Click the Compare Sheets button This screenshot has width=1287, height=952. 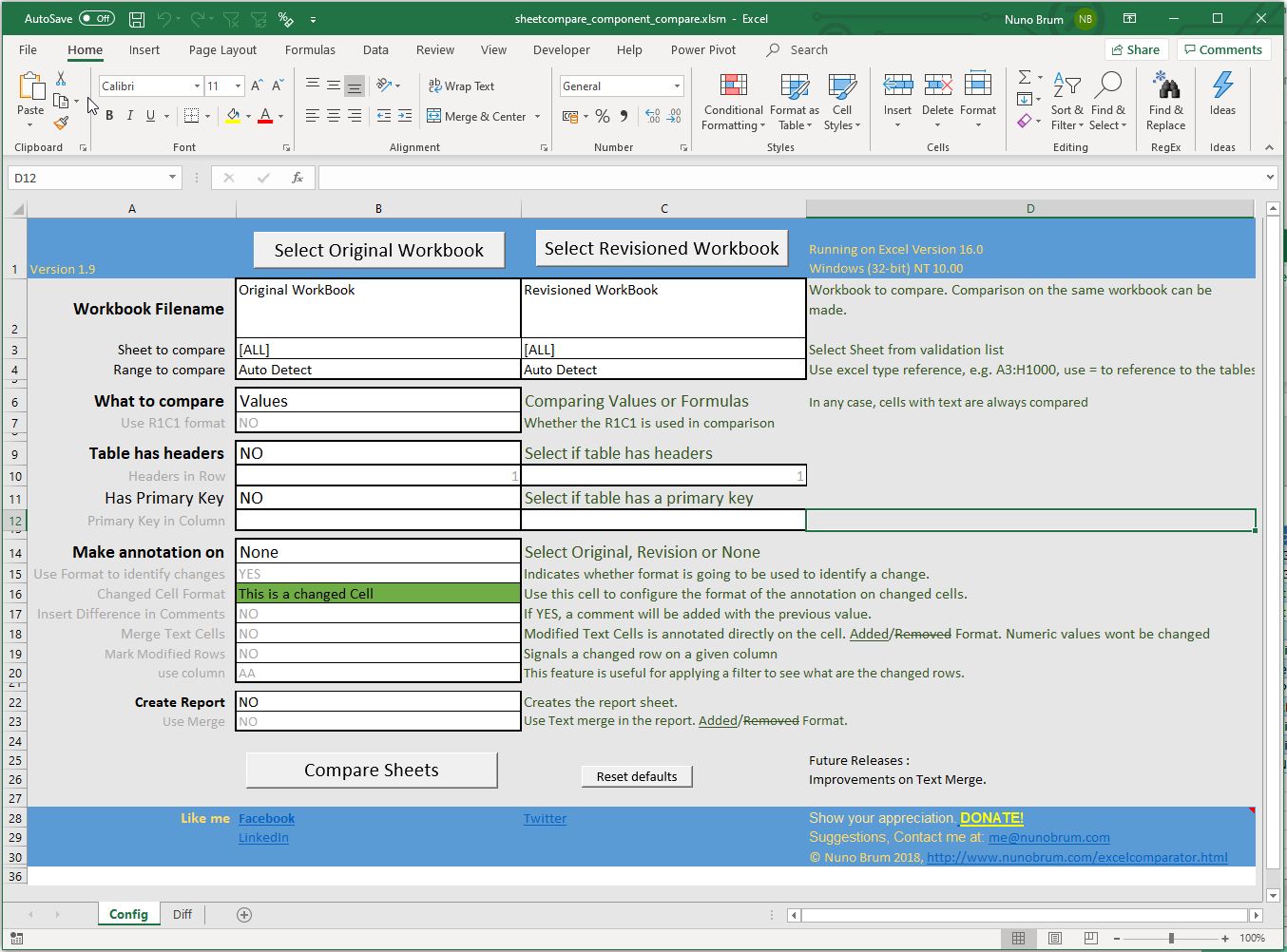[x=371, y=770]
